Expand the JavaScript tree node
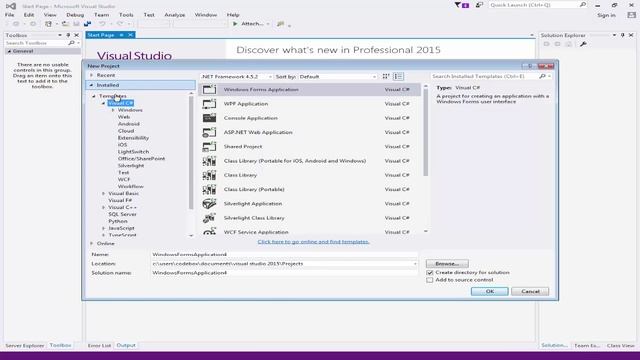Viewport: 640px width, 360px height. coord(103,228)
